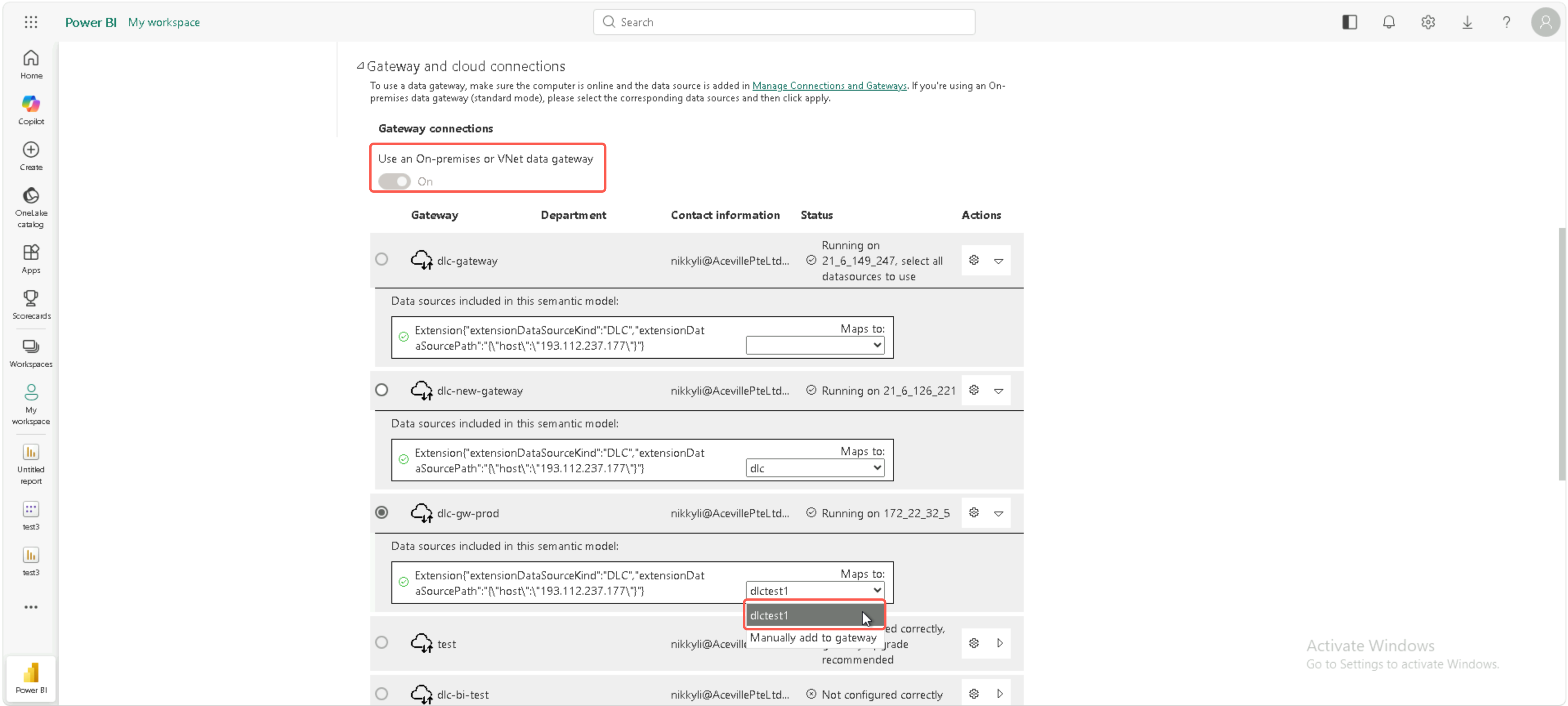Click the page vertical scrollbar
The width and height of the screenshot is (1568, 706).
[x=1562, y=353]
